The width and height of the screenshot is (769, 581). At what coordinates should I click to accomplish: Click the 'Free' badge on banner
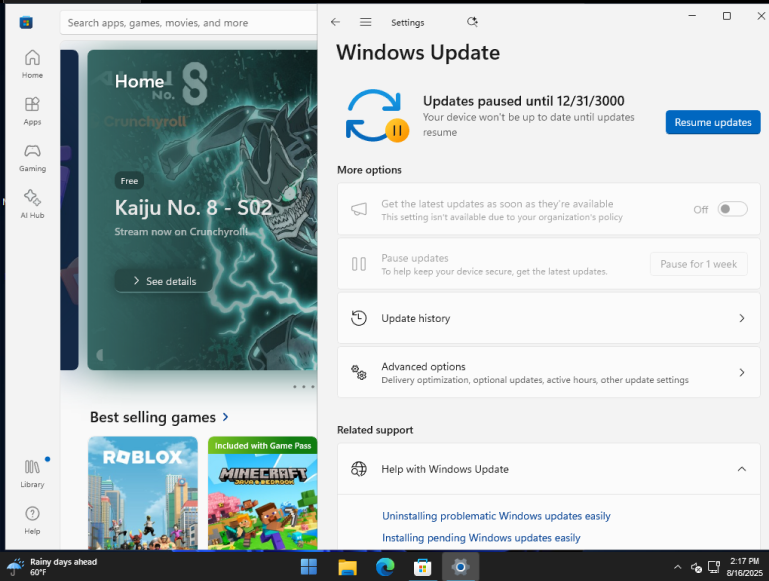pyautogui.click(x=129, y=181)
